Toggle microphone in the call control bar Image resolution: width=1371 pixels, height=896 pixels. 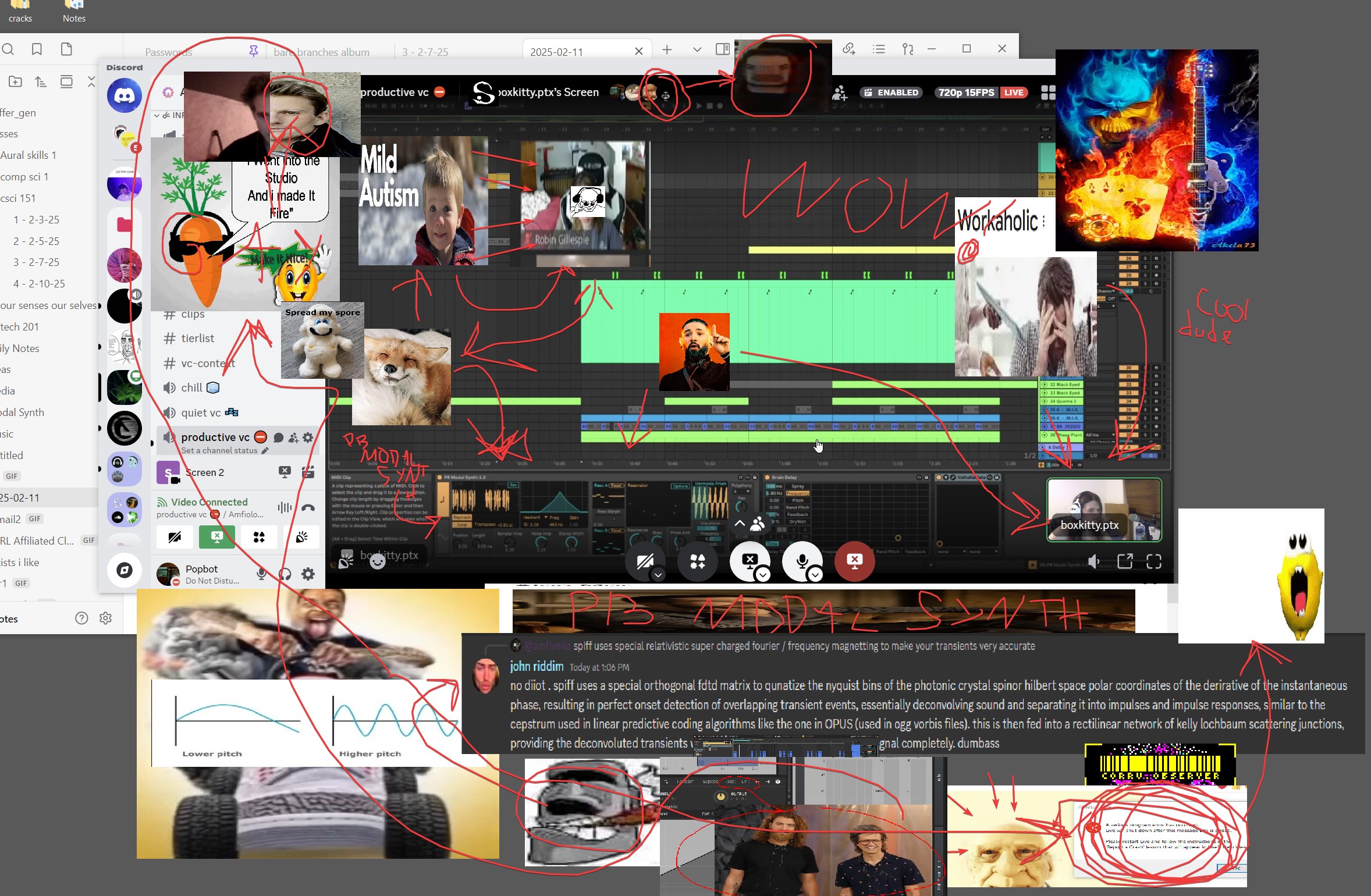pyautogui.click(x=802, y=561)
